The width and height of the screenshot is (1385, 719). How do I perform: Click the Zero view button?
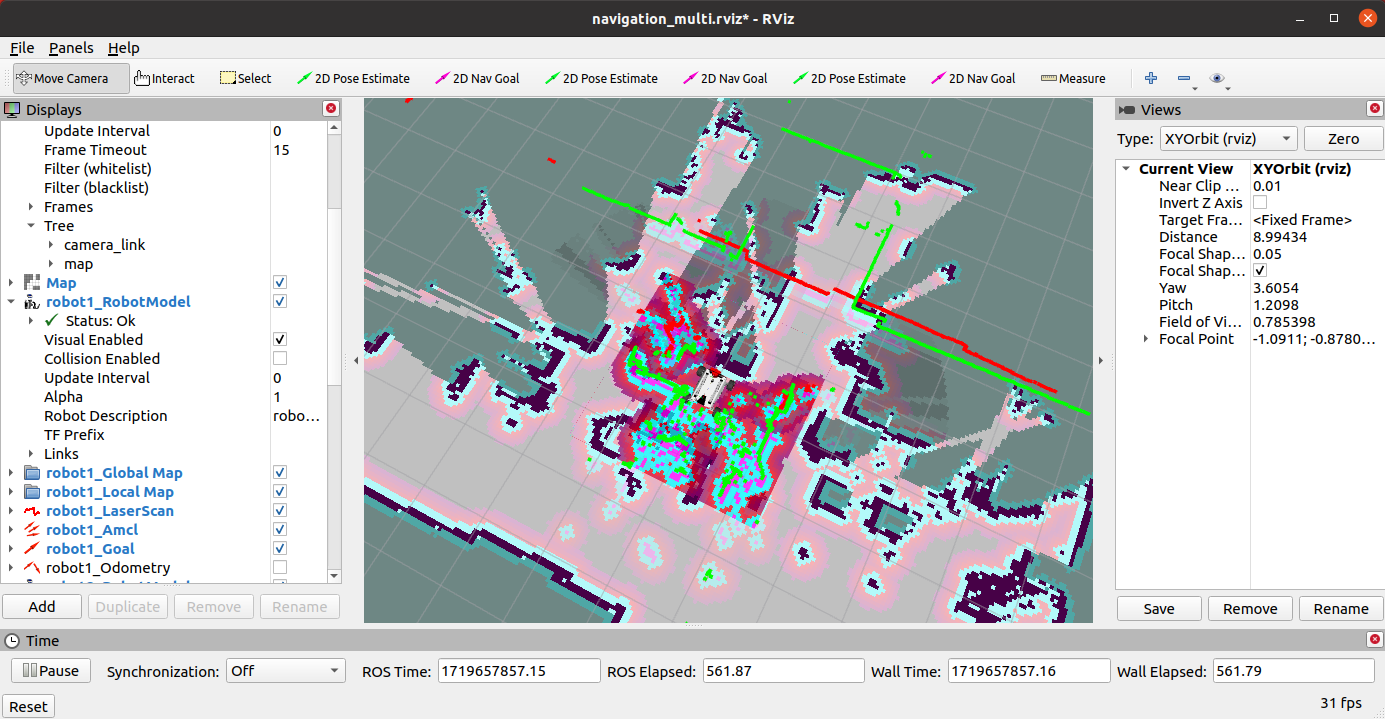pos(1343,139)
